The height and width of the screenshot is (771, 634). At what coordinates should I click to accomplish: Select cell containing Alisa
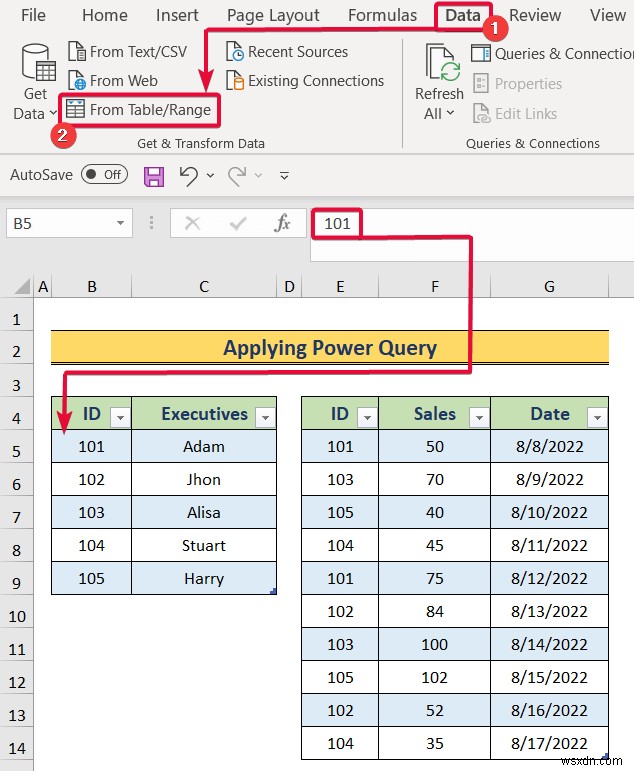tap(204, 512)
